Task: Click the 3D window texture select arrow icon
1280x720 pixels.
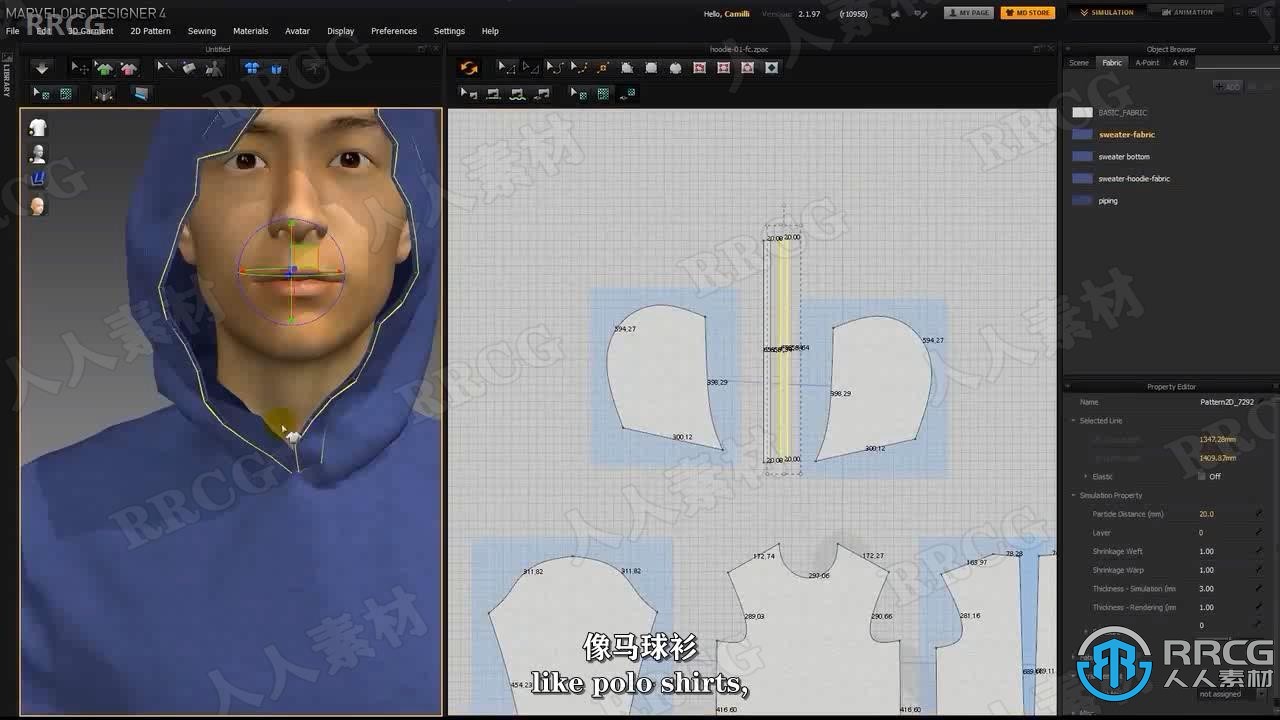Action: [41, 93]
